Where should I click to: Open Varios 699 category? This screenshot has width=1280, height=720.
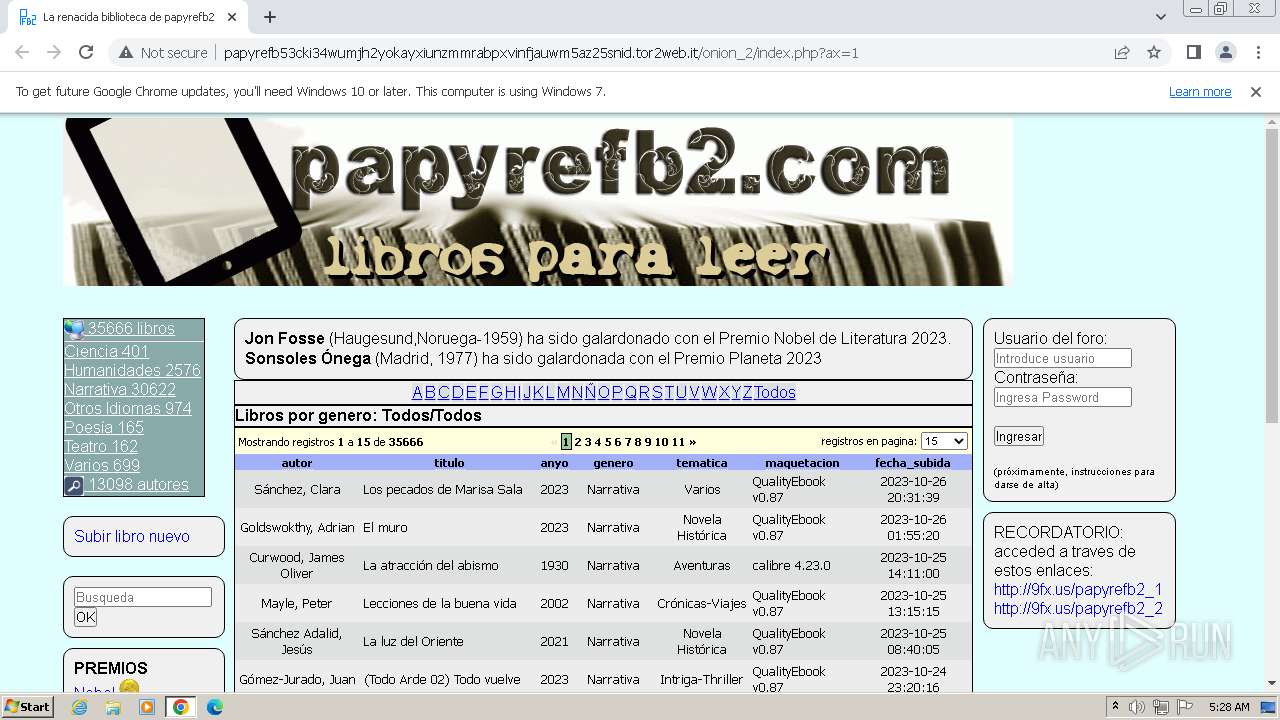pos(102,466)
